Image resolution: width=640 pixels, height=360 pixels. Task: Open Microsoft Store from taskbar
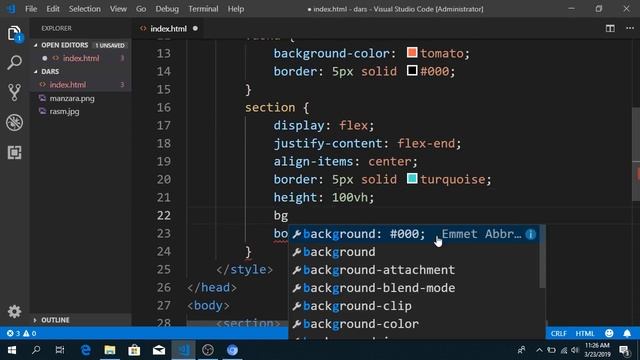[134, 350]
